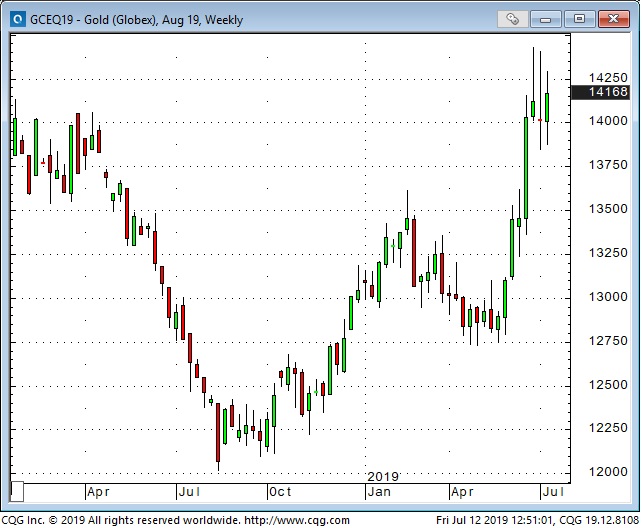Click the small empty box at axis start

[17, 492]
